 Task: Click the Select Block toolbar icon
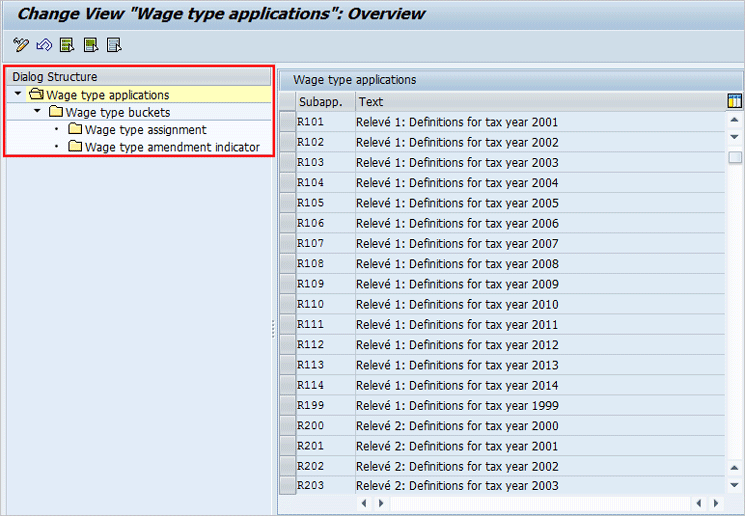point(91,44)
